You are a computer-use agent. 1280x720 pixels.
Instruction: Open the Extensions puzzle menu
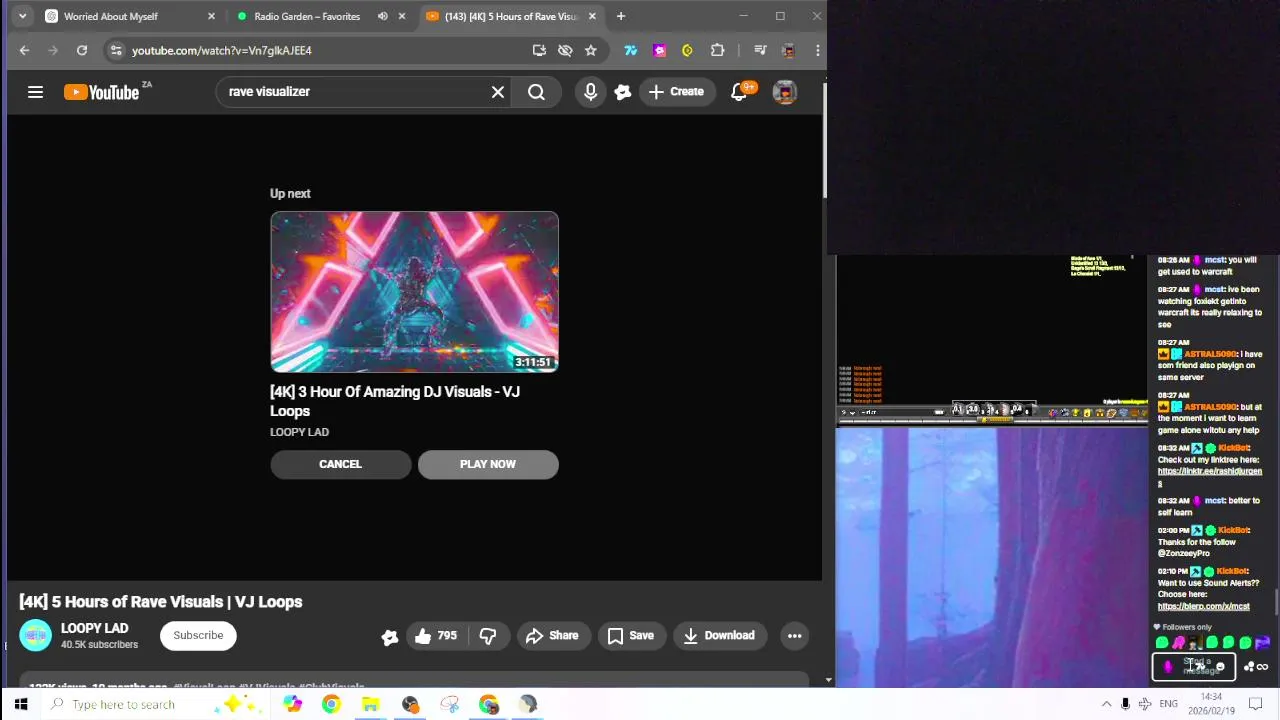point(717,50)
